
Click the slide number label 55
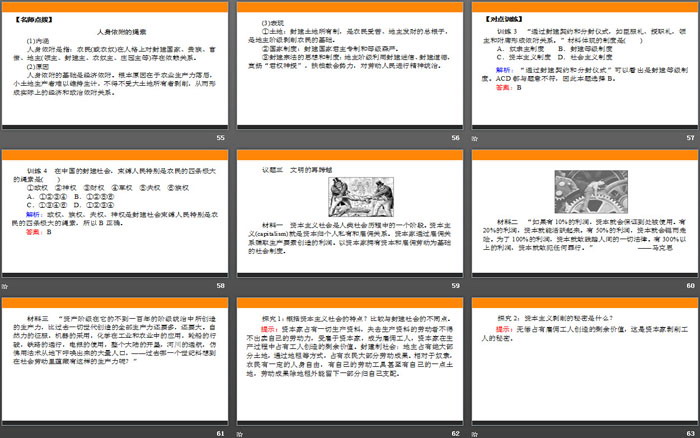pos(221,138)
